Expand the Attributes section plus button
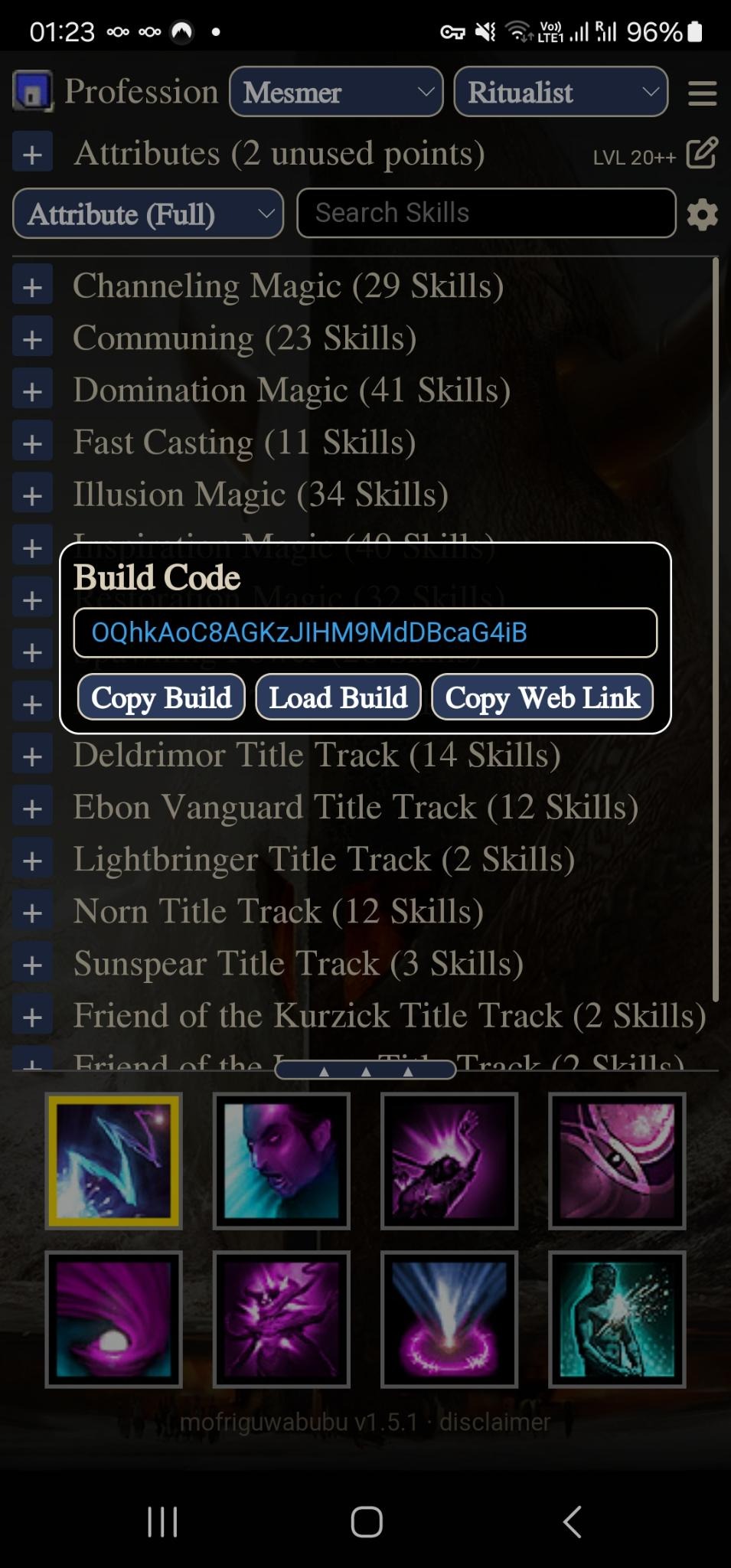Viewport: 731px width, 1568px height. pos(32,154)
